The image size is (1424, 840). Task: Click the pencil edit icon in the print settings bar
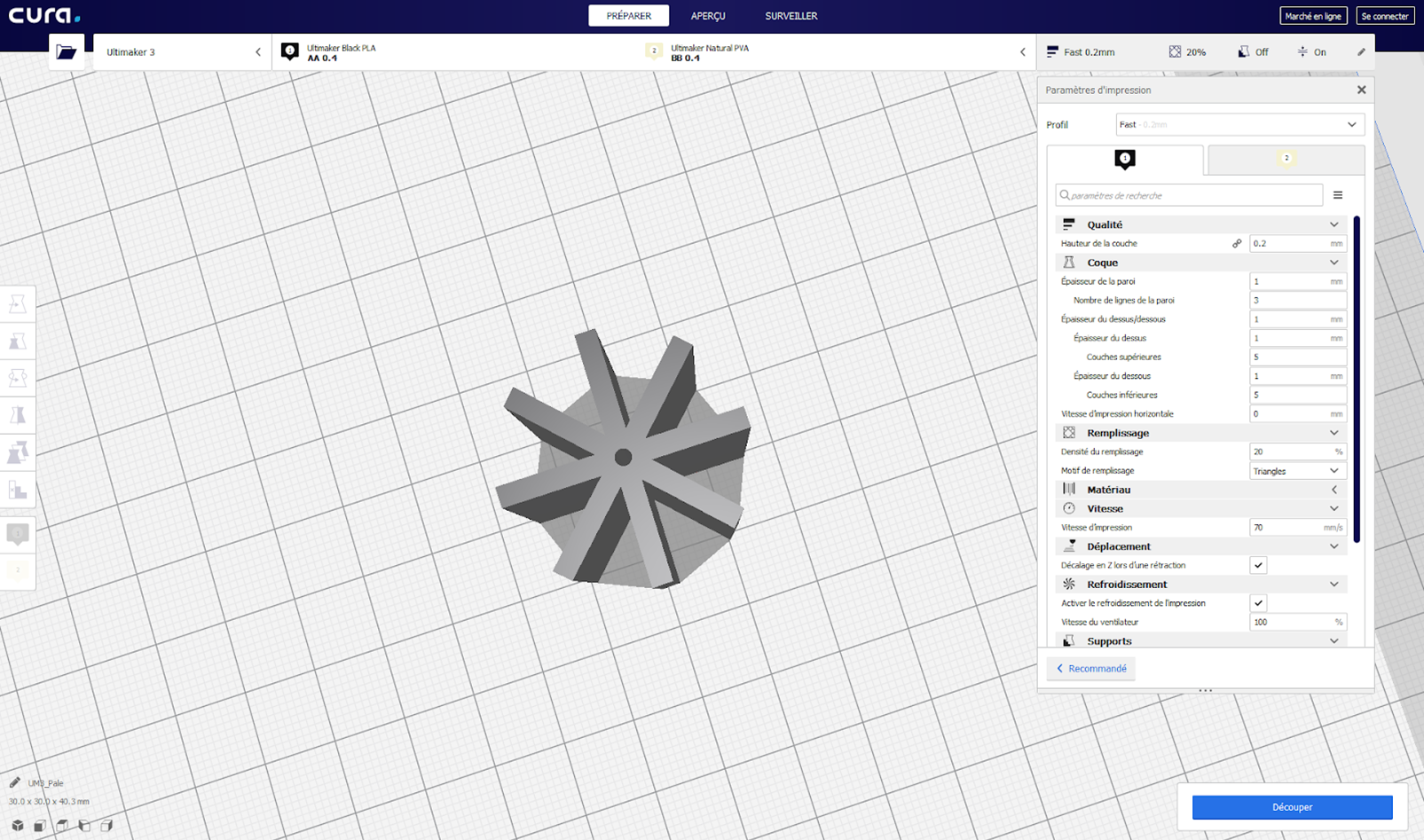tap(1361, 52)
